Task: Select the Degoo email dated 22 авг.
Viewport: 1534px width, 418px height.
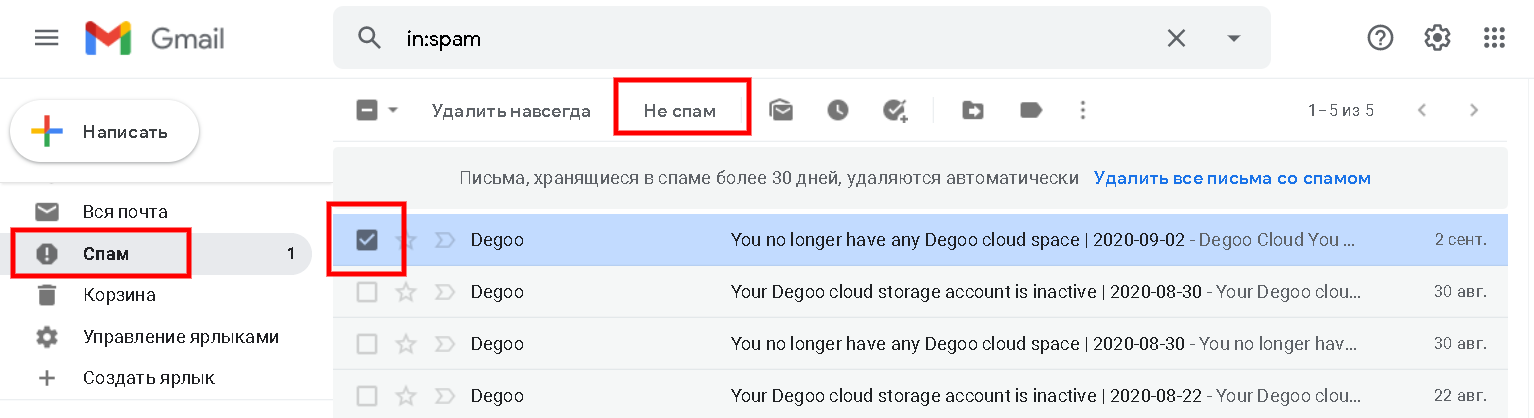Action: click(x=367, y=395)
